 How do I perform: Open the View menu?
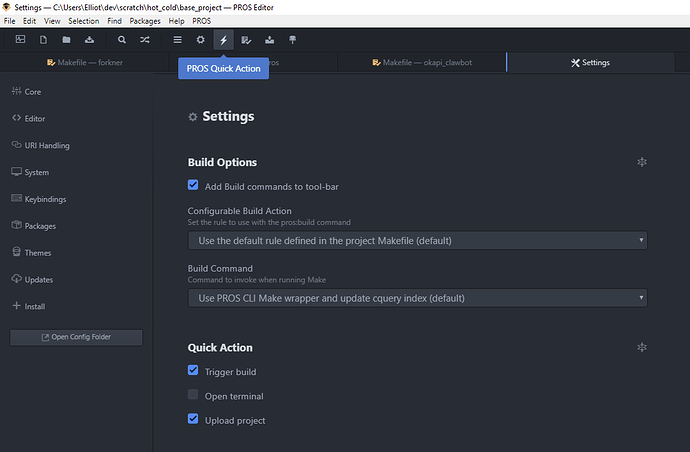click(x=52, y=21)
